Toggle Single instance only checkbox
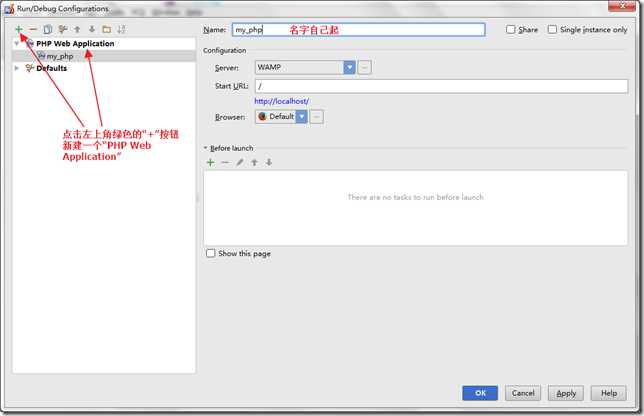The width and height of the screenshot is (644, 416). [552, 30]
